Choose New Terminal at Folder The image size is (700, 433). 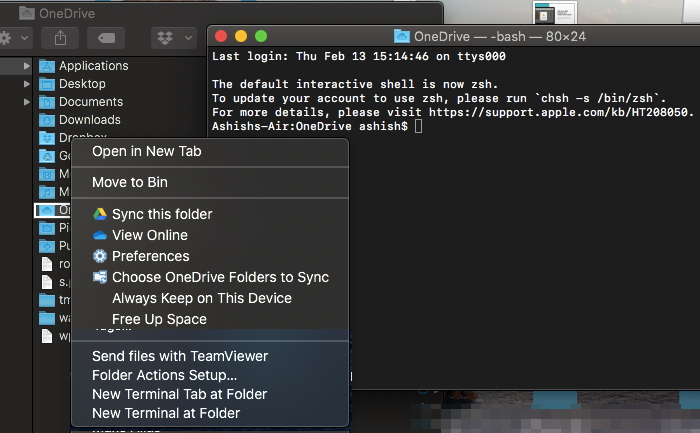click(x=210, y=413)
